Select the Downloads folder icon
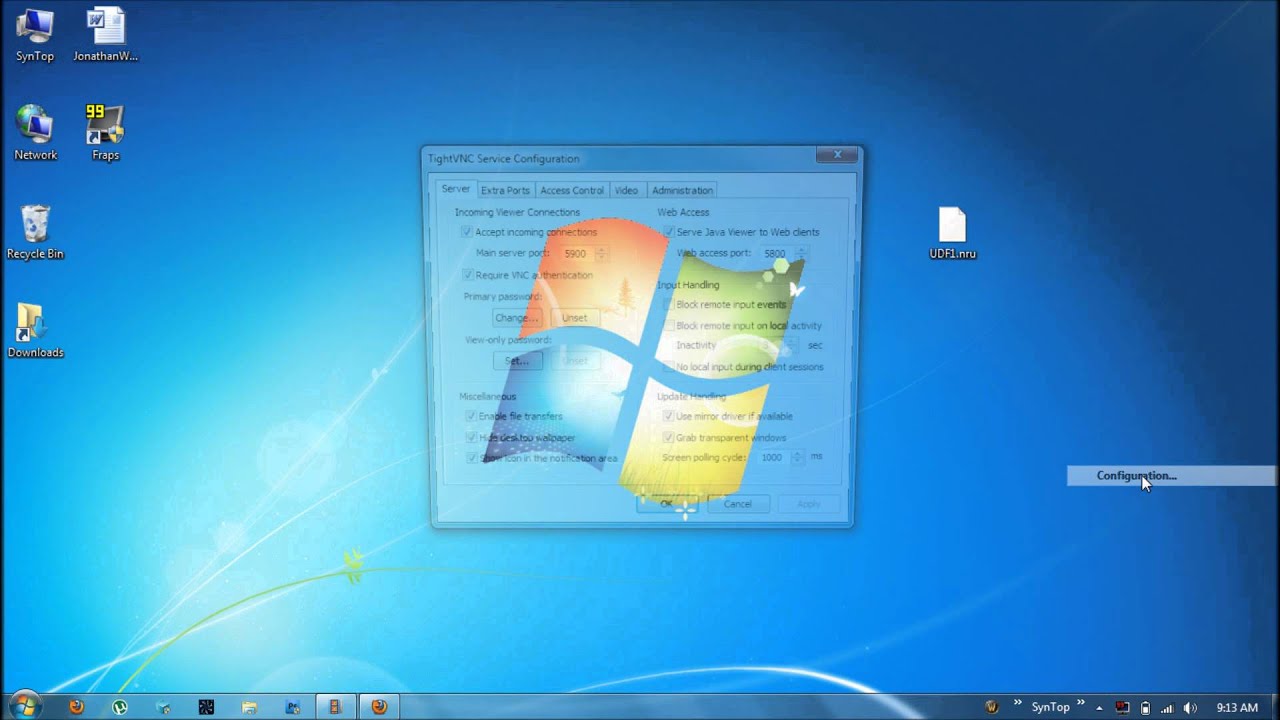 pos(35,331)
